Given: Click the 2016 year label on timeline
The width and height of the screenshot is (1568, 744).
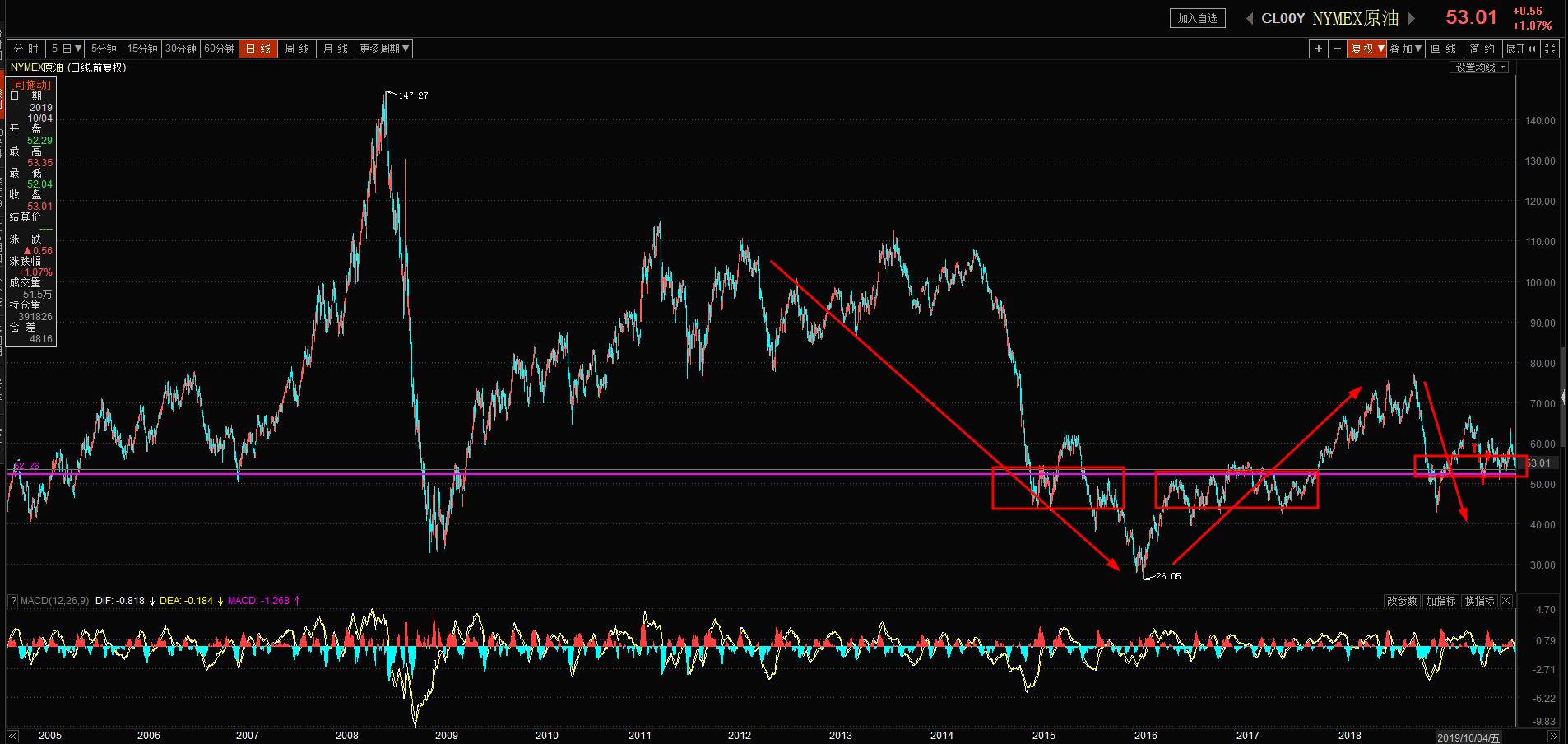Looking at the screenshot, I should click(x=1146, y=736).
